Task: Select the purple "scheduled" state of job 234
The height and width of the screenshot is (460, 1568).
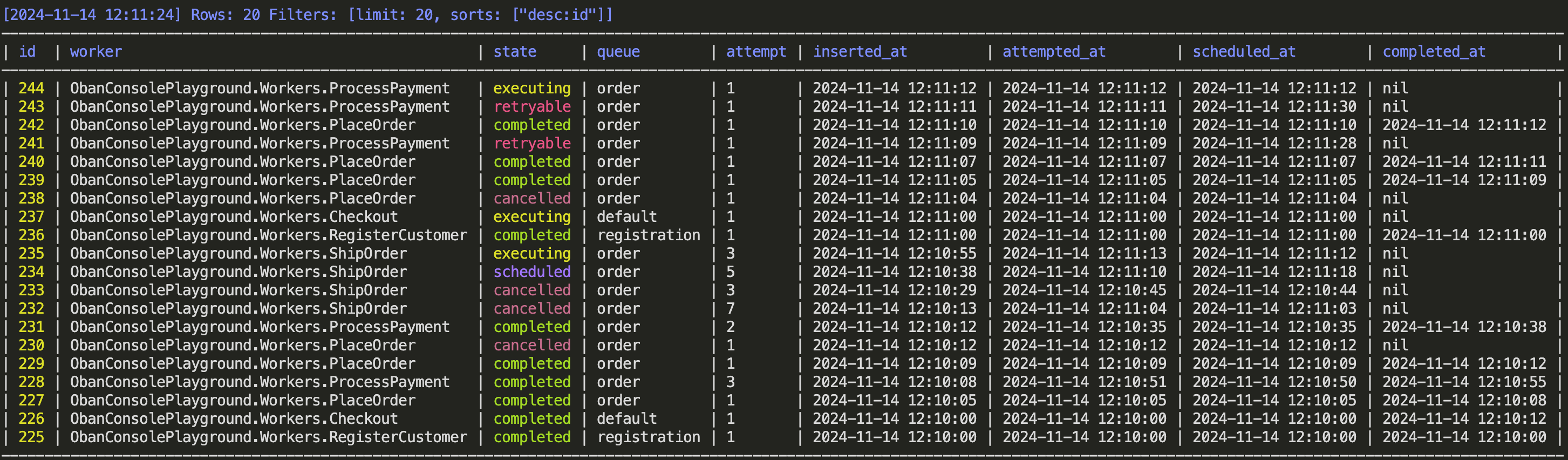Action: (531, 272)
